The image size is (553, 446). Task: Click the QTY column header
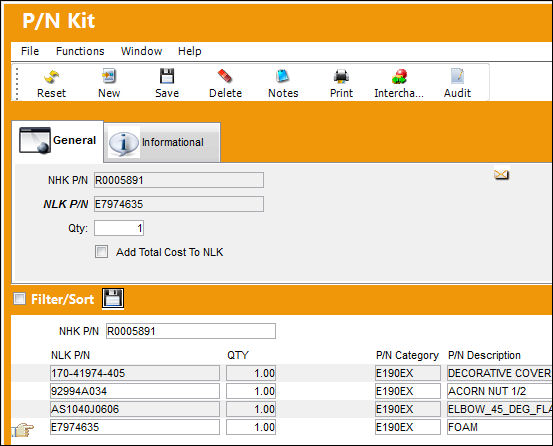(x=238, y=355)
